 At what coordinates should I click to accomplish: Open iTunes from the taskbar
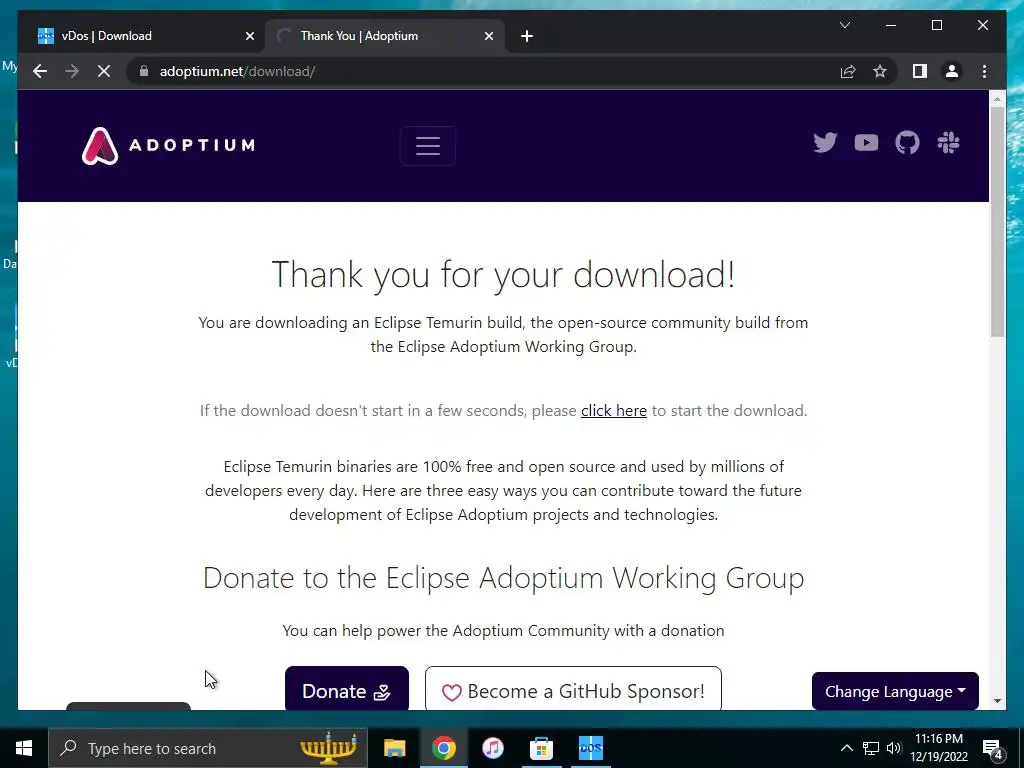tap(492, 748)
